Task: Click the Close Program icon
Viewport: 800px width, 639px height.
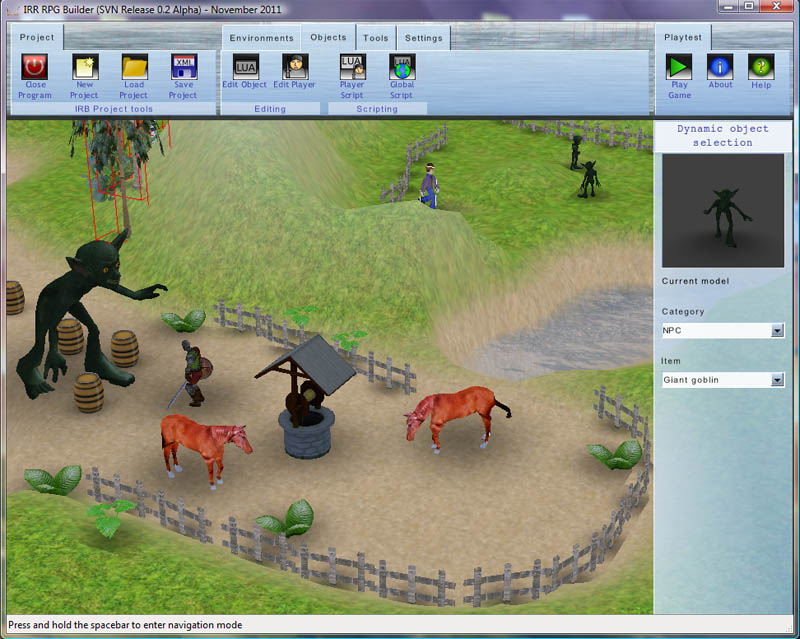Action: [x=35, y=67]
